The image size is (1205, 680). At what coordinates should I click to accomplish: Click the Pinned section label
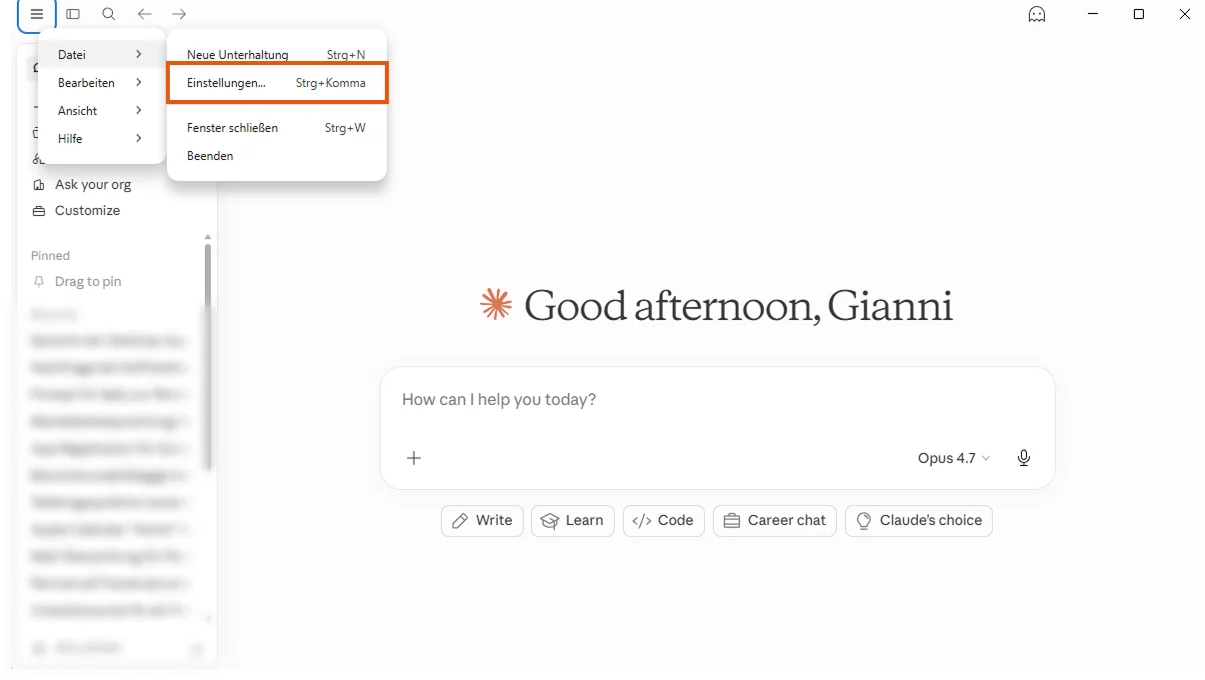click(50, 256)
